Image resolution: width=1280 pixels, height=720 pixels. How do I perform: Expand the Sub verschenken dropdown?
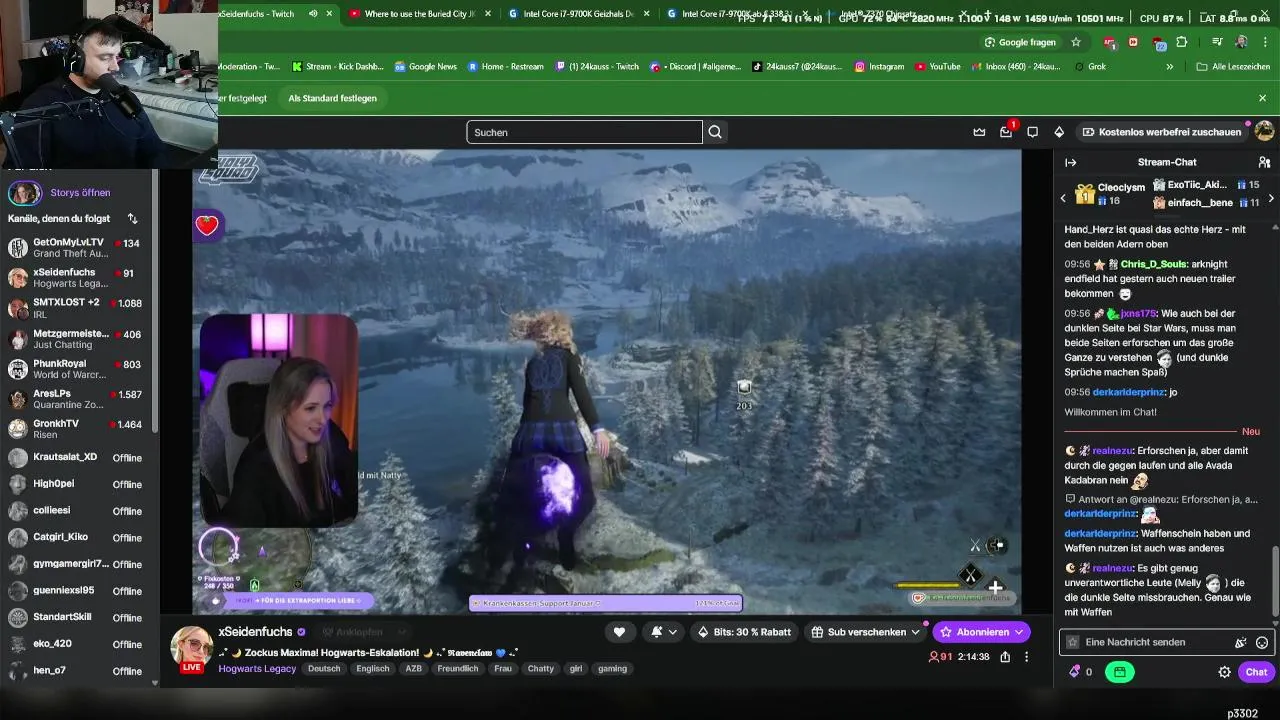tap(915, 632)
